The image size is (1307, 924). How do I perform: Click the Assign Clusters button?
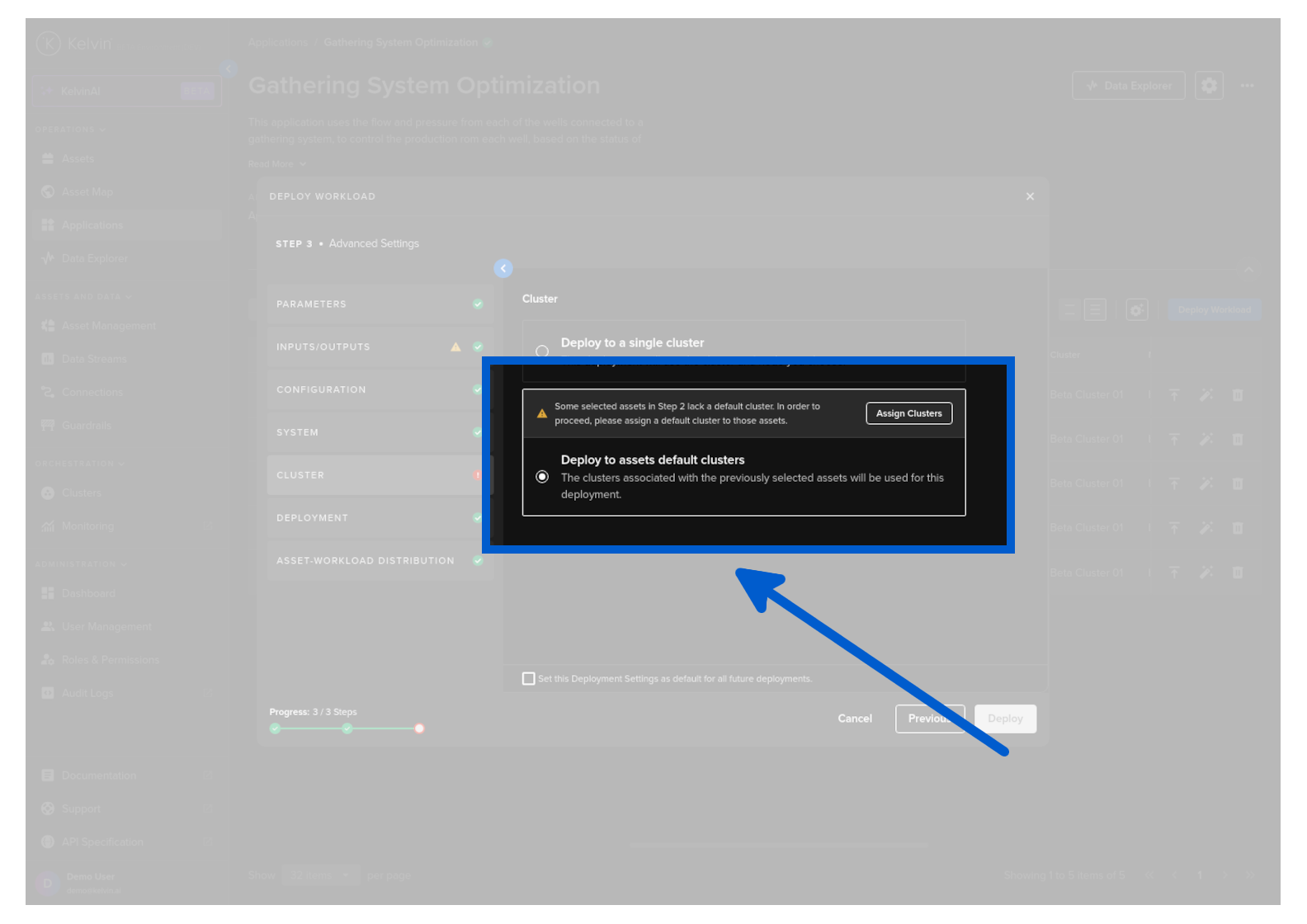point(908,413)
